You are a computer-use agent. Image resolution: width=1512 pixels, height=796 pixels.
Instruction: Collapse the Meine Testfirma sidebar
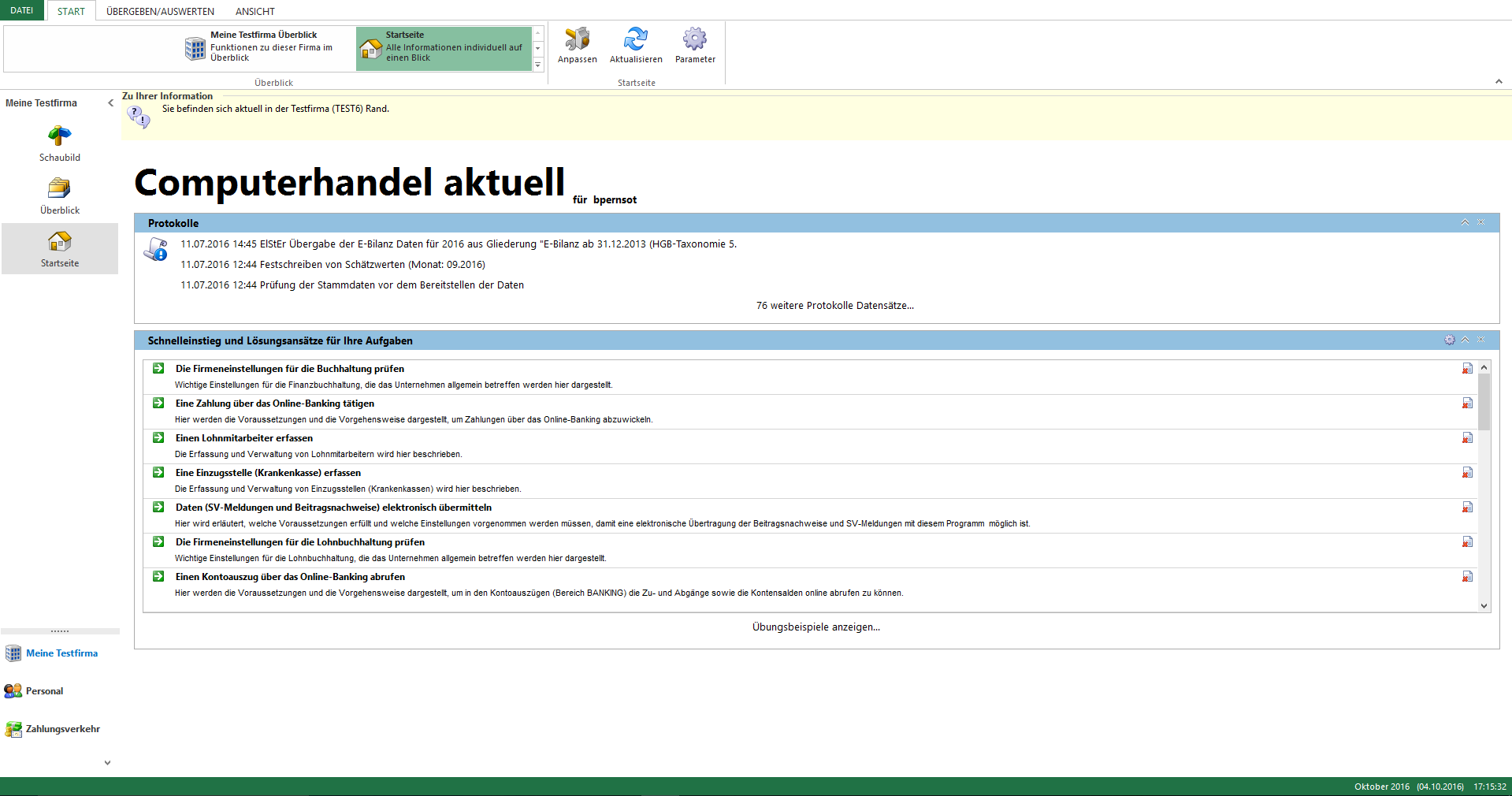pos(110,103)
